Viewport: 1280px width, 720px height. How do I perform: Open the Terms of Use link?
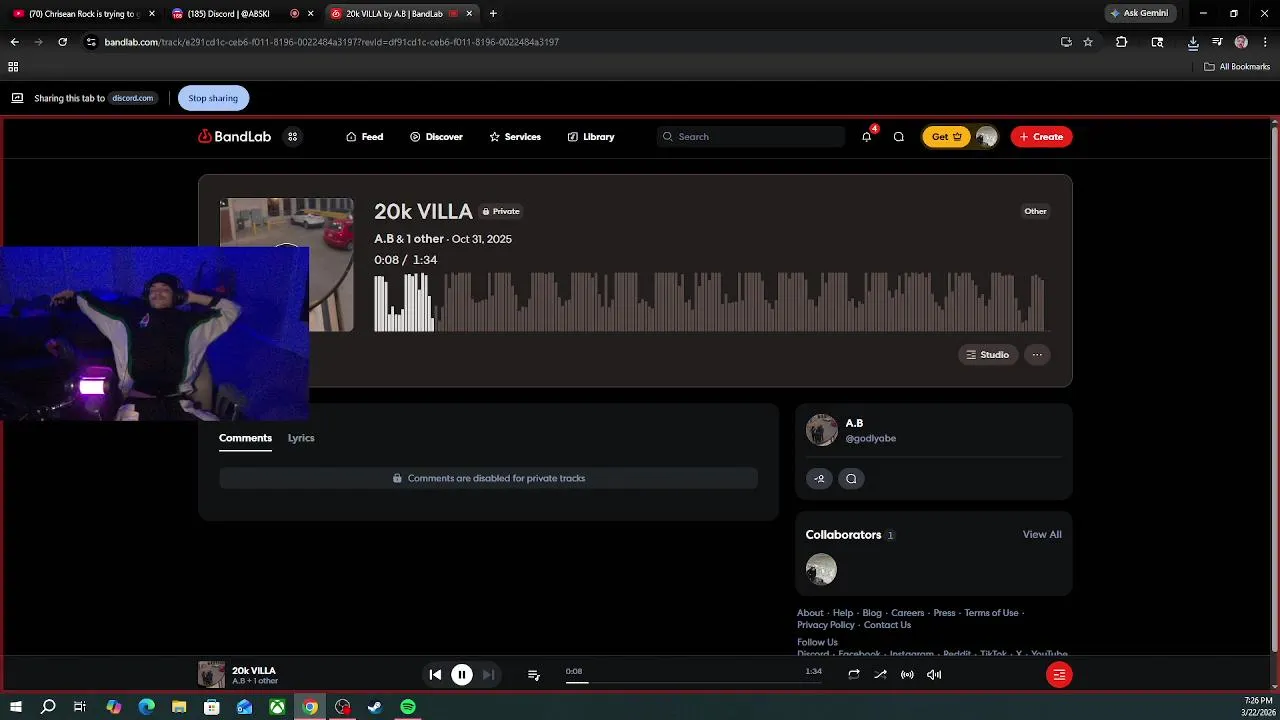[x=991, y=613]
